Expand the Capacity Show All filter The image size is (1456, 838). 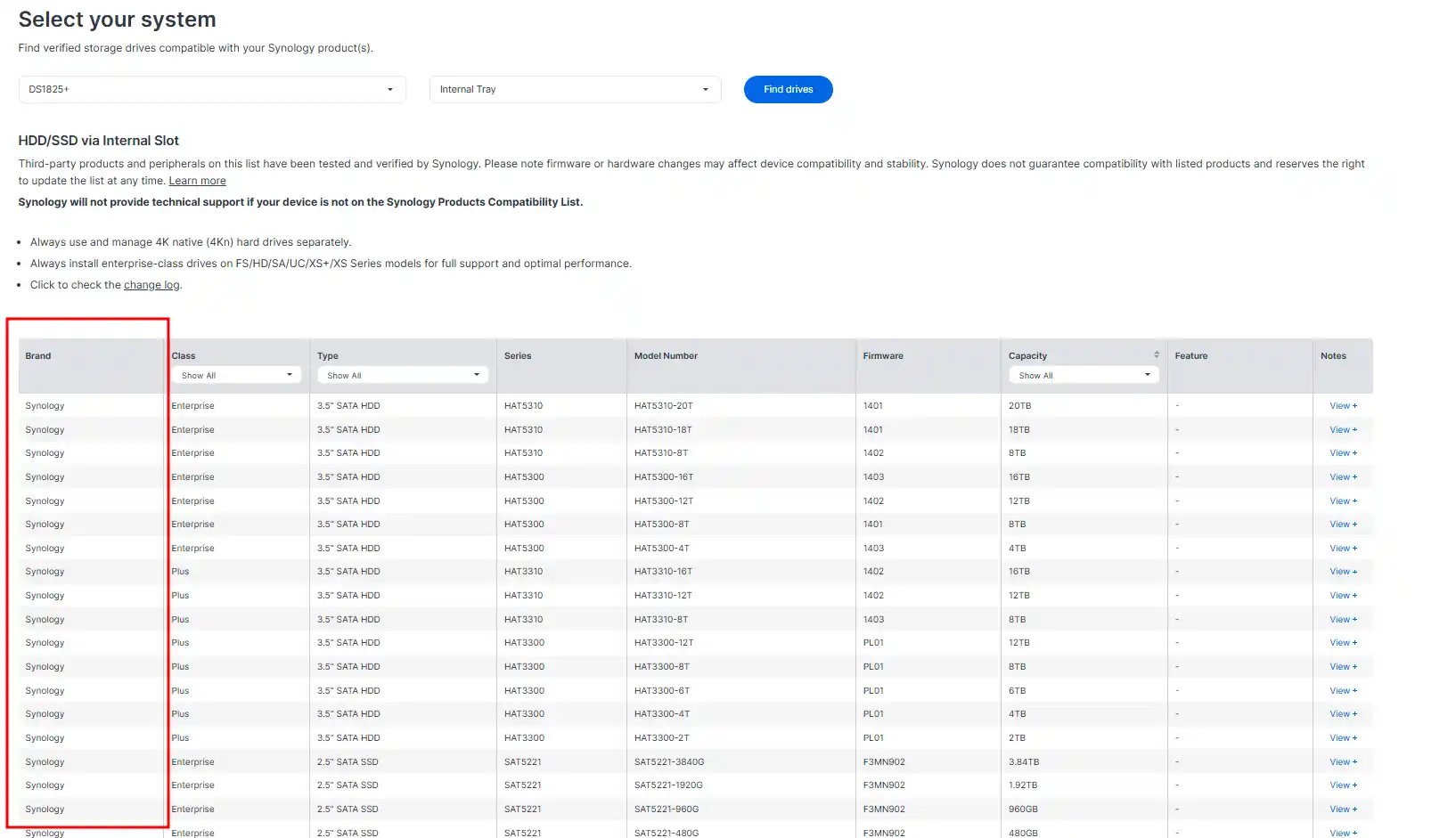(x=1084, y=375)
